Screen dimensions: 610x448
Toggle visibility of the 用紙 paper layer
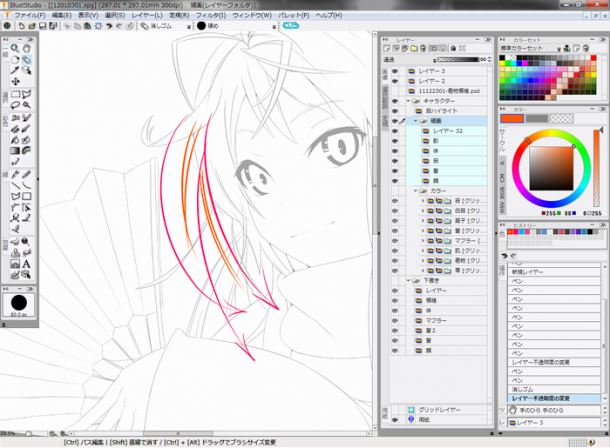[x=395, y=420]
